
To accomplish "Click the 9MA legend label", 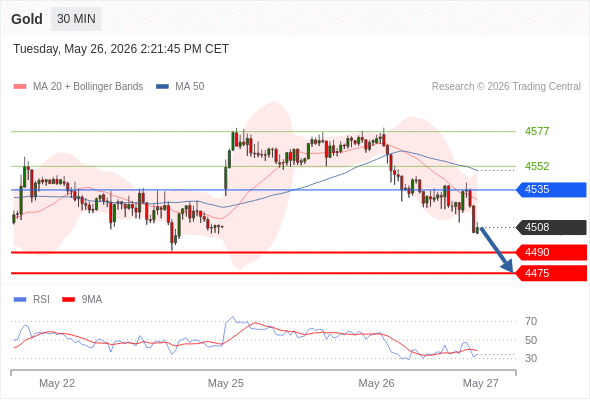I will [92, 300].
